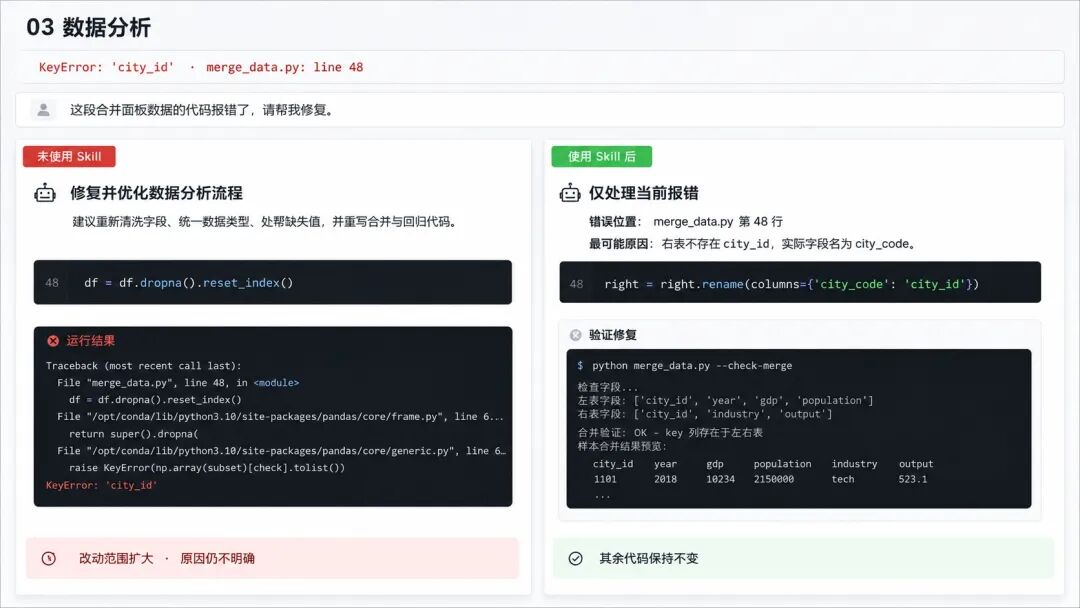Click the clock icon in the pink footer
The width and height of the screenshot is (1080, 608).
point(48,558)
